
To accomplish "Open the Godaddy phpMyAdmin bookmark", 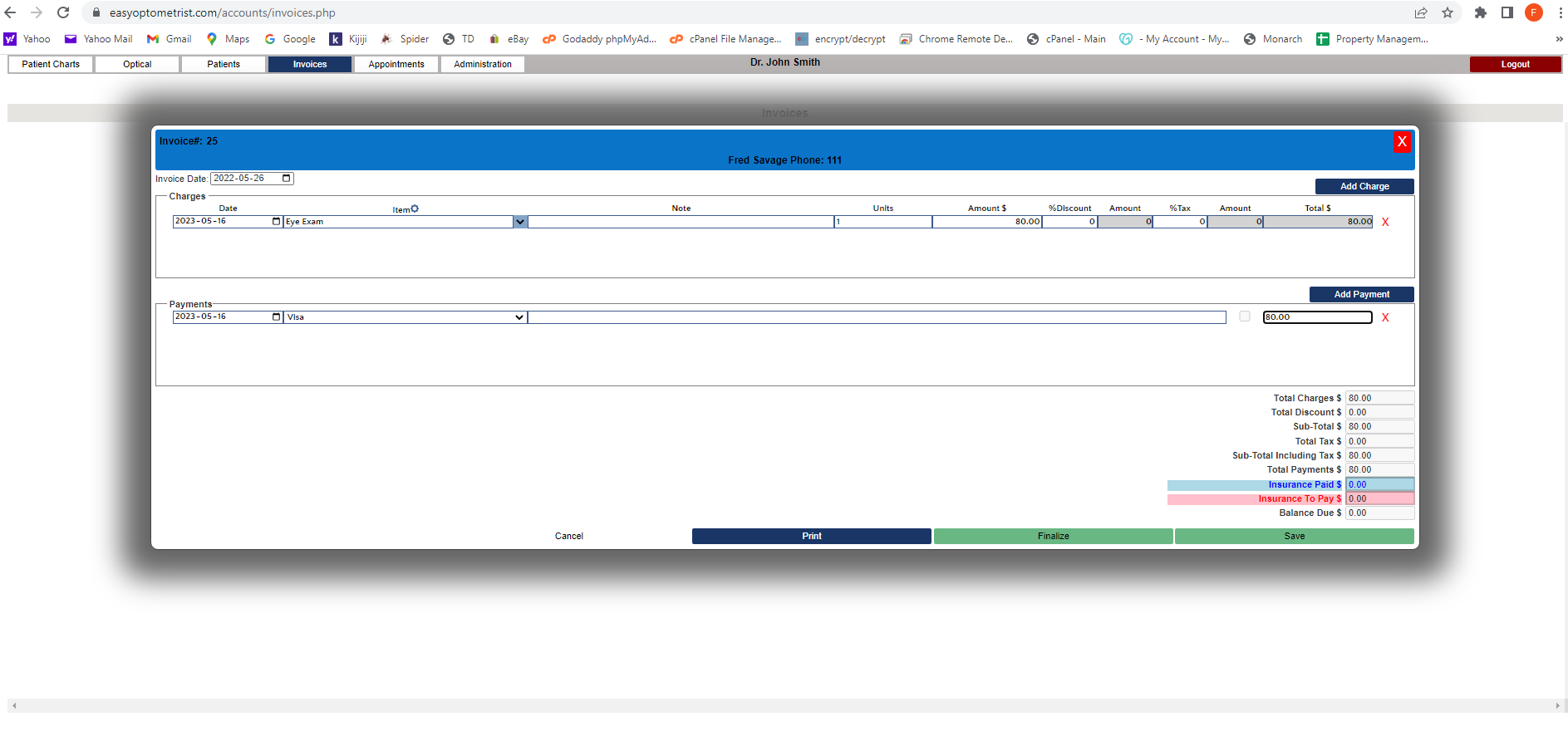I will tap(600, 39).
